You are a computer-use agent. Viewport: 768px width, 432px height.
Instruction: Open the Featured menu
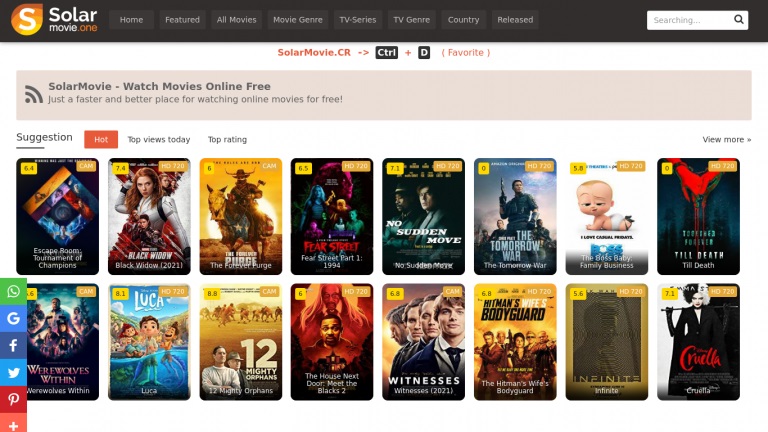182,20
